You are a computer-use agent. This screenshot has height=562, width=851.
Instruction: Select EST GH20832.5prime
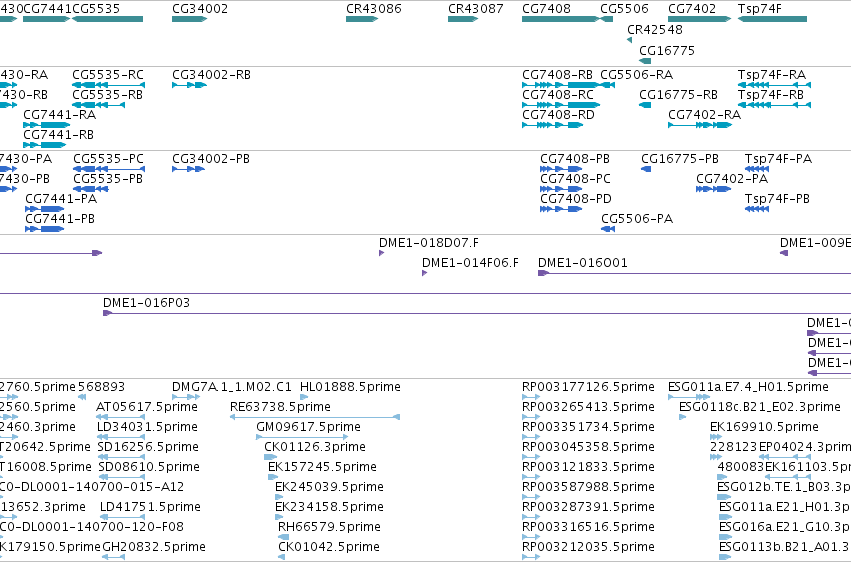point(113,557)
